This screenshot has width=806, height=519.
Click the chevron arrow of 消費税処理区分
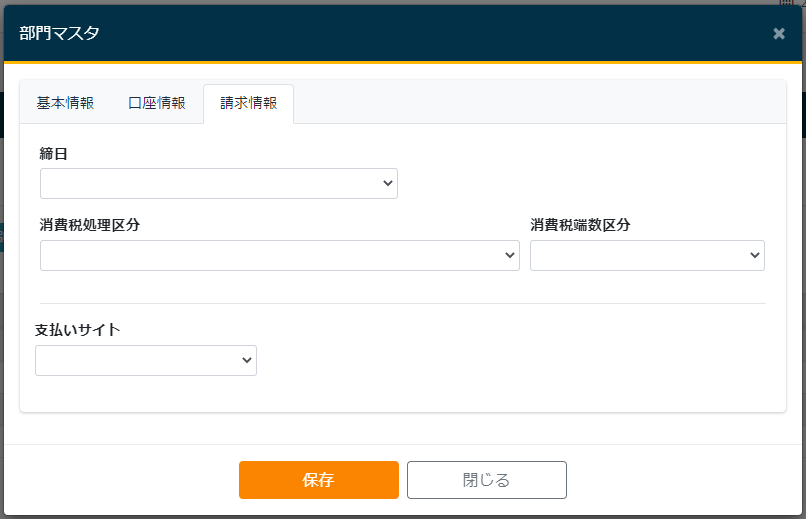(510, 256)
